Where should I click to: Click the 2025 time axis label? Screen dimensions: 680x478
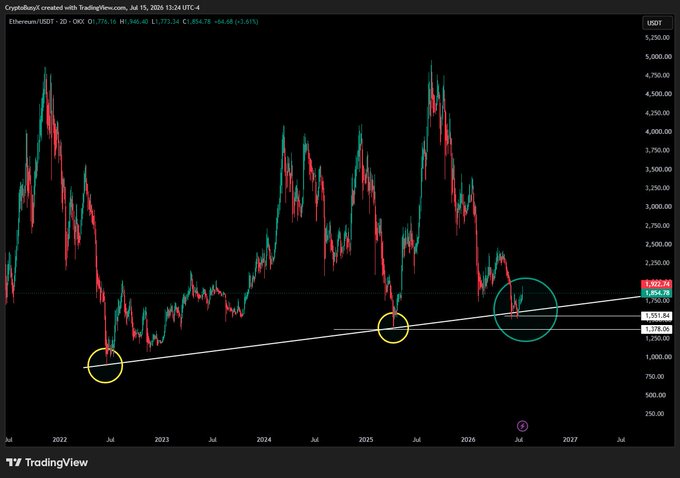[x=366, y=439]
